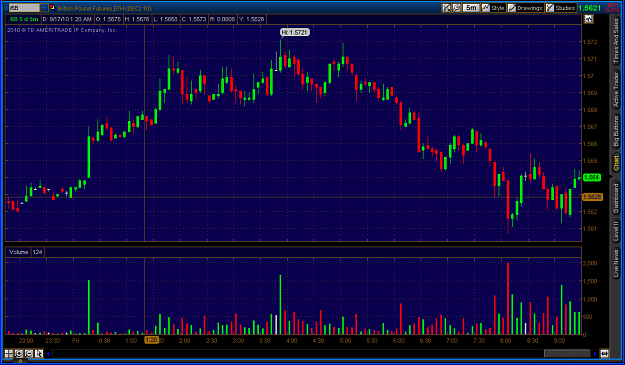This screenshot has height=365, width=625.
Task: Open the Dashboard side tab
Action: (x=616, y=197)
